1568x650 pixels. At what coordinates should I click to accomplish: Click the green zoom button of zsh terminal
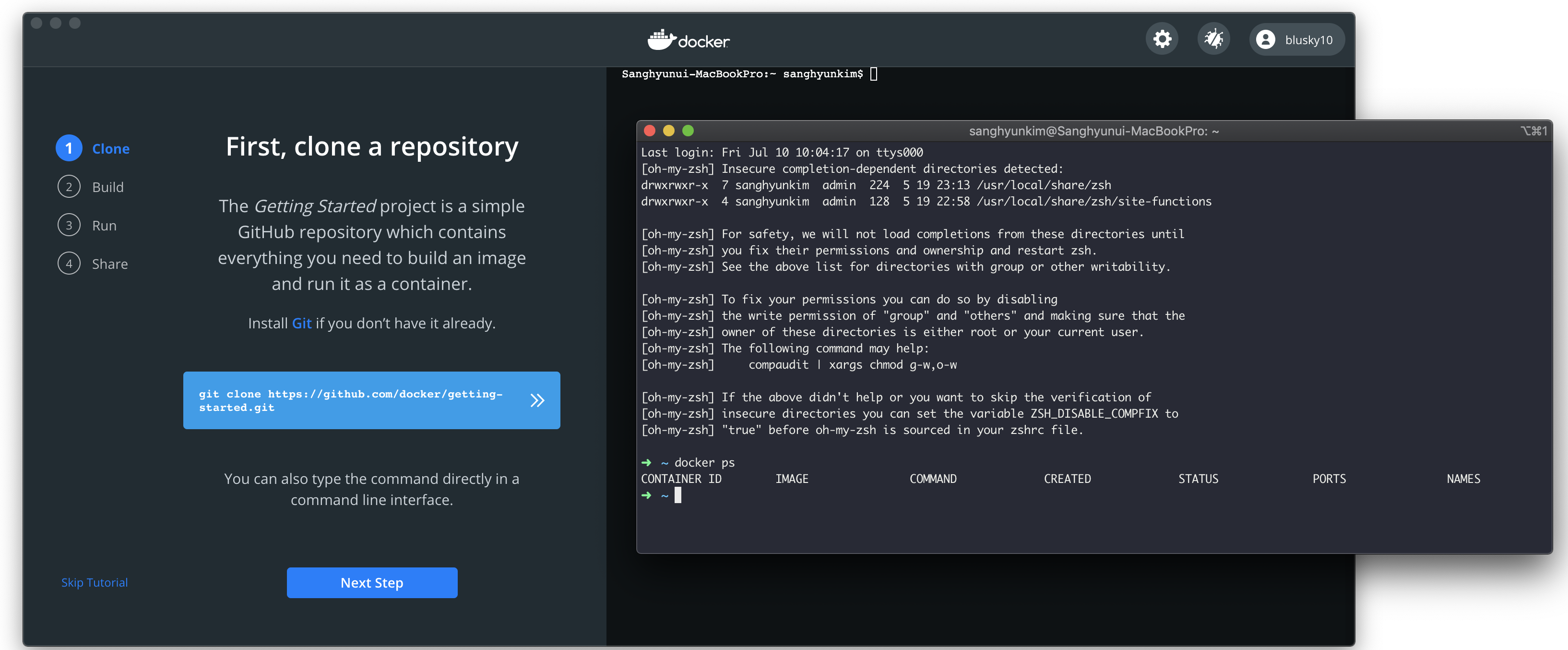[688, 131]
